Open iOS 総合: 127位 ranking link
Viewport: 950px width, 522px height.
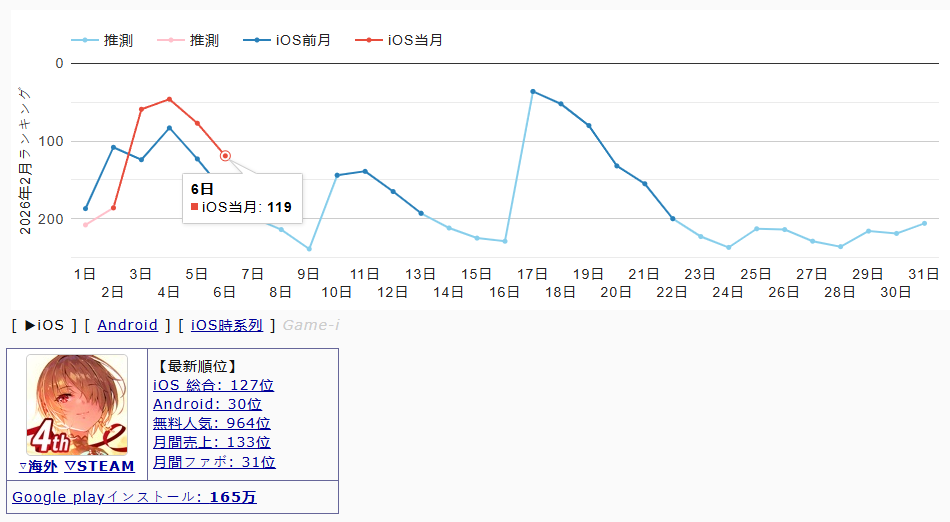(x=213, y=385)
